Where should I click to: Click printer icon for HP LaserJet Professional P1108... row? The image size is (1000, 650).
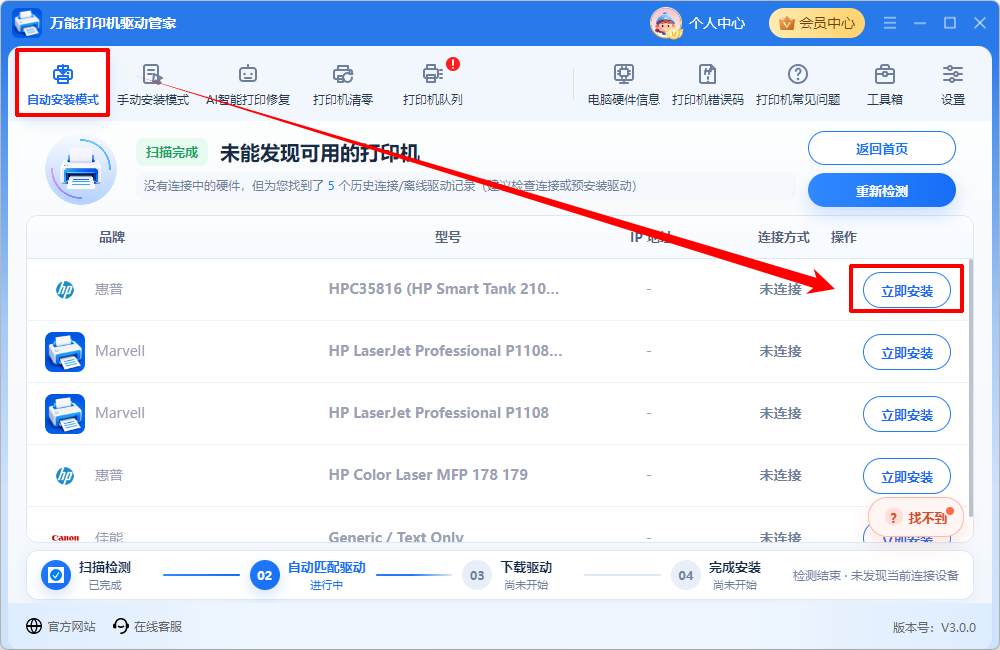(x=65, y=351)
